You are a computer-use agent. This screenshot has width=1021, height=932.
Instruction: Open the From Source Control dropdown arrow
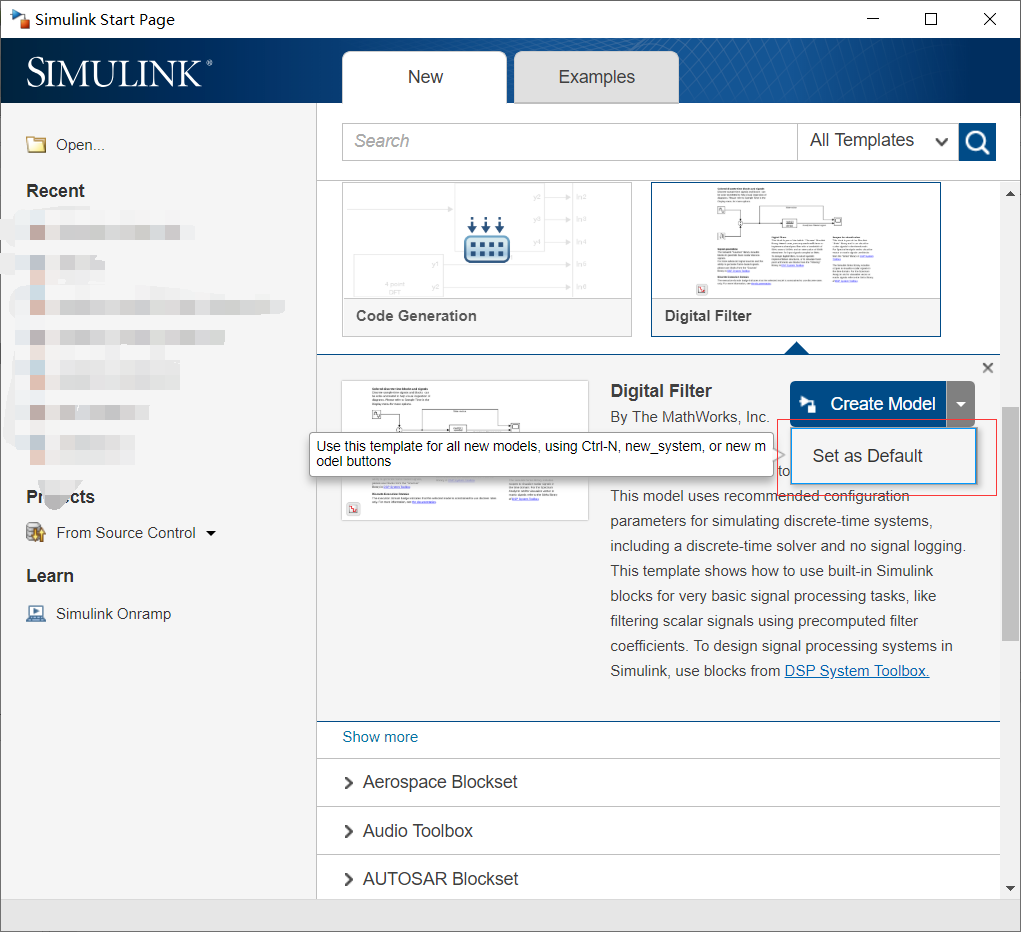[210, 532]
